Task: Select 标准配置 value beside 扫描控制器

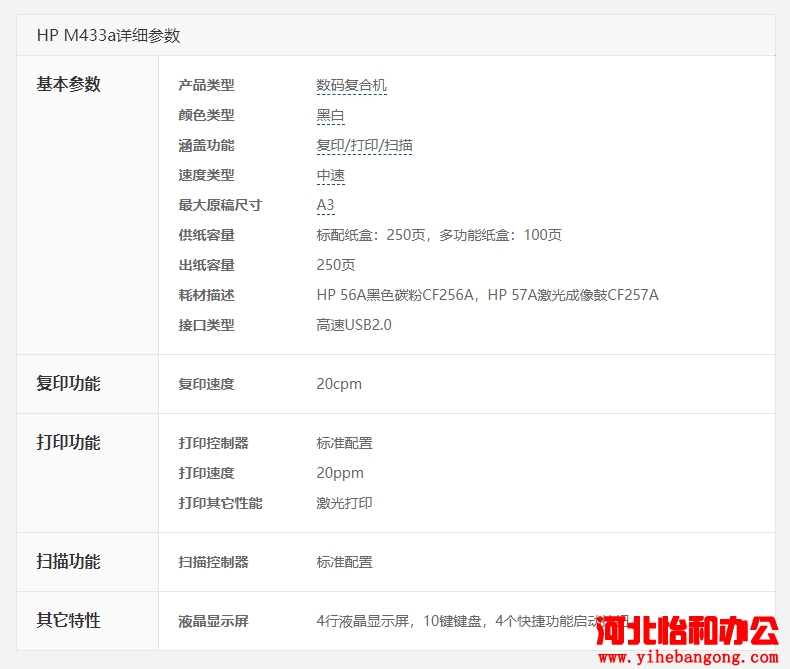Action: coord(345,562)
